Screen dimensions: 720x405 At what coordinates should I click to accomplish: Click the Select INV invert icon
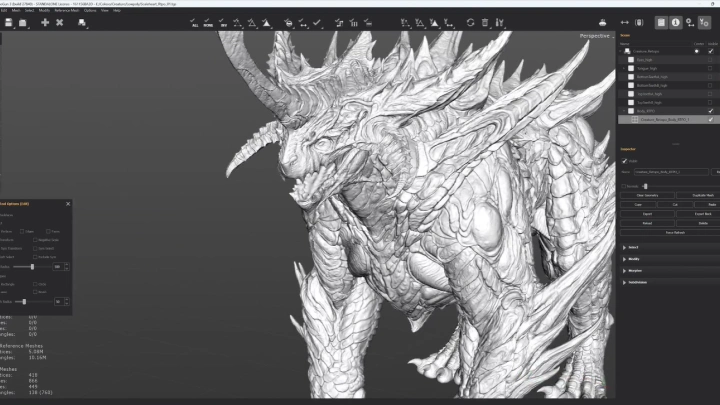[223, 22]
